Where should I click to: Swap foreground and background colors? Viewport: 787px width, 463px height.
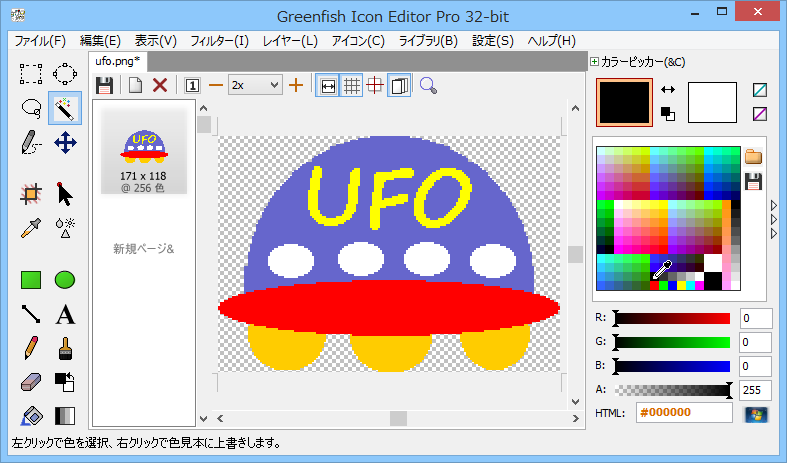668,89
